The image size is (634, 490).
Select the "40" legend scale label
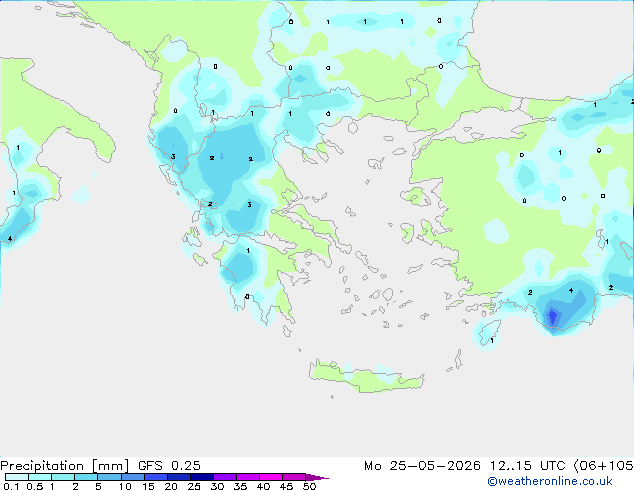263,486
